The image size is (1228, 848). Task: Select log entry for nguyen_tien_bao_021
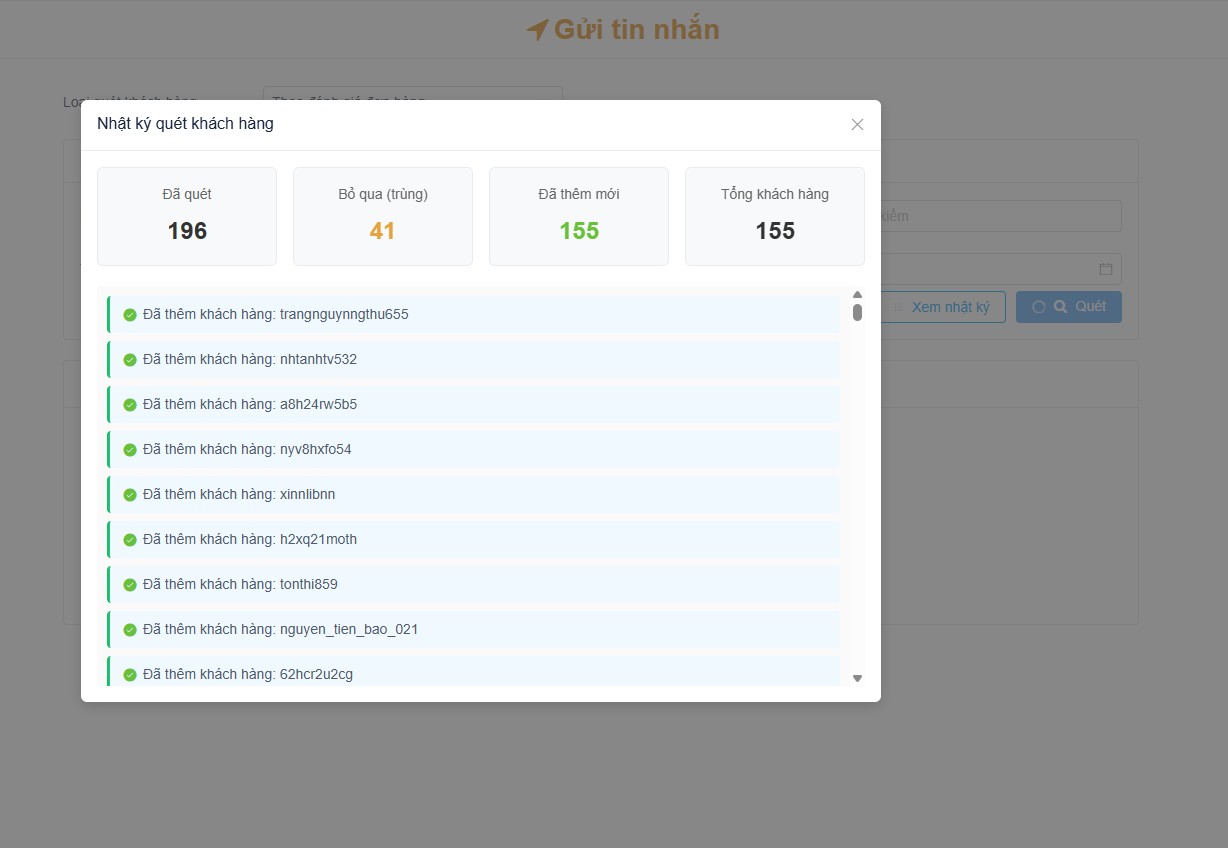(x=473, y=630)
